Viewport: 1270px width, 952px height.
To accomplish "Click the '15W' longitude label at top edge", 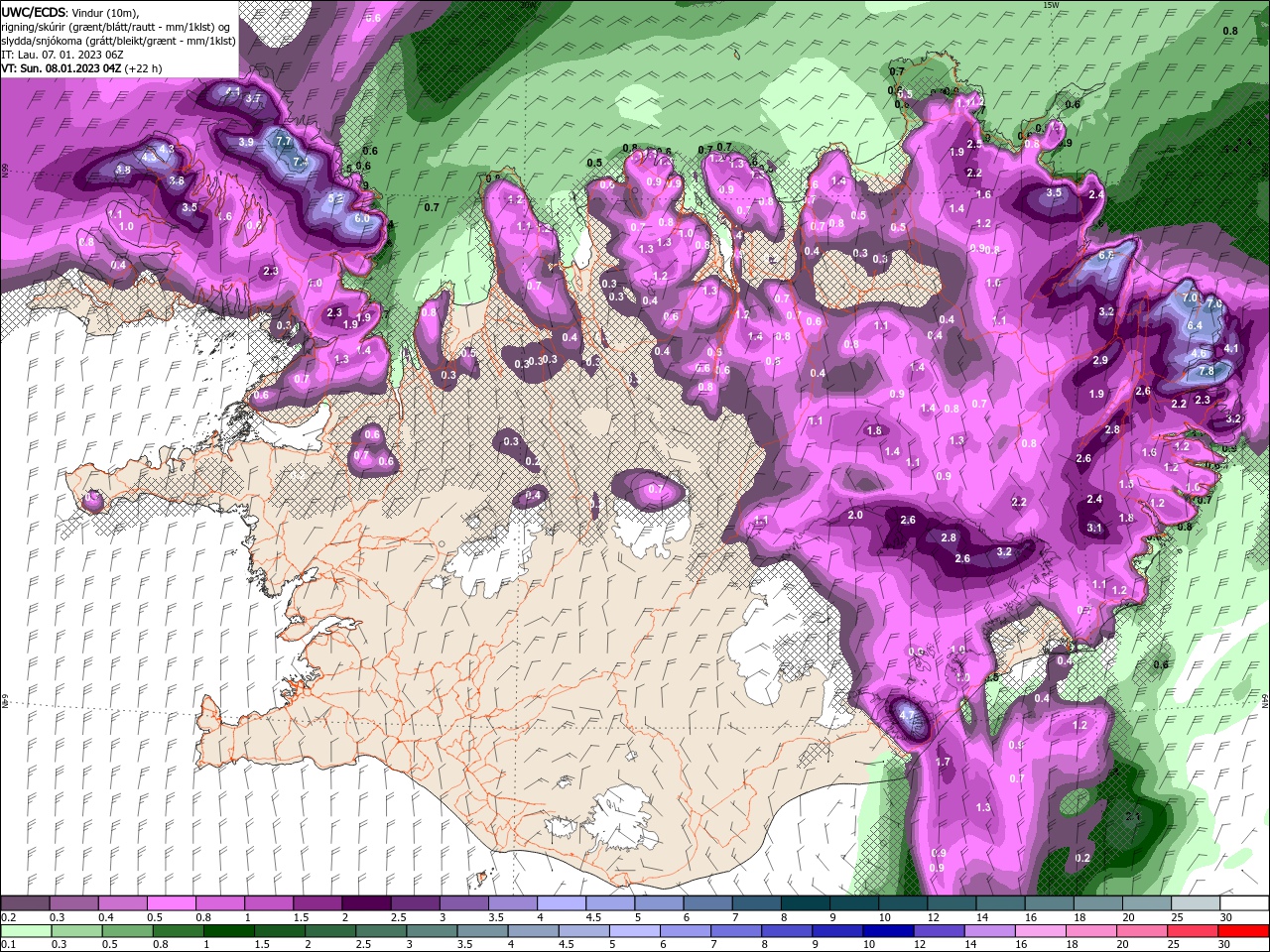I will (x=1051, y=5).
